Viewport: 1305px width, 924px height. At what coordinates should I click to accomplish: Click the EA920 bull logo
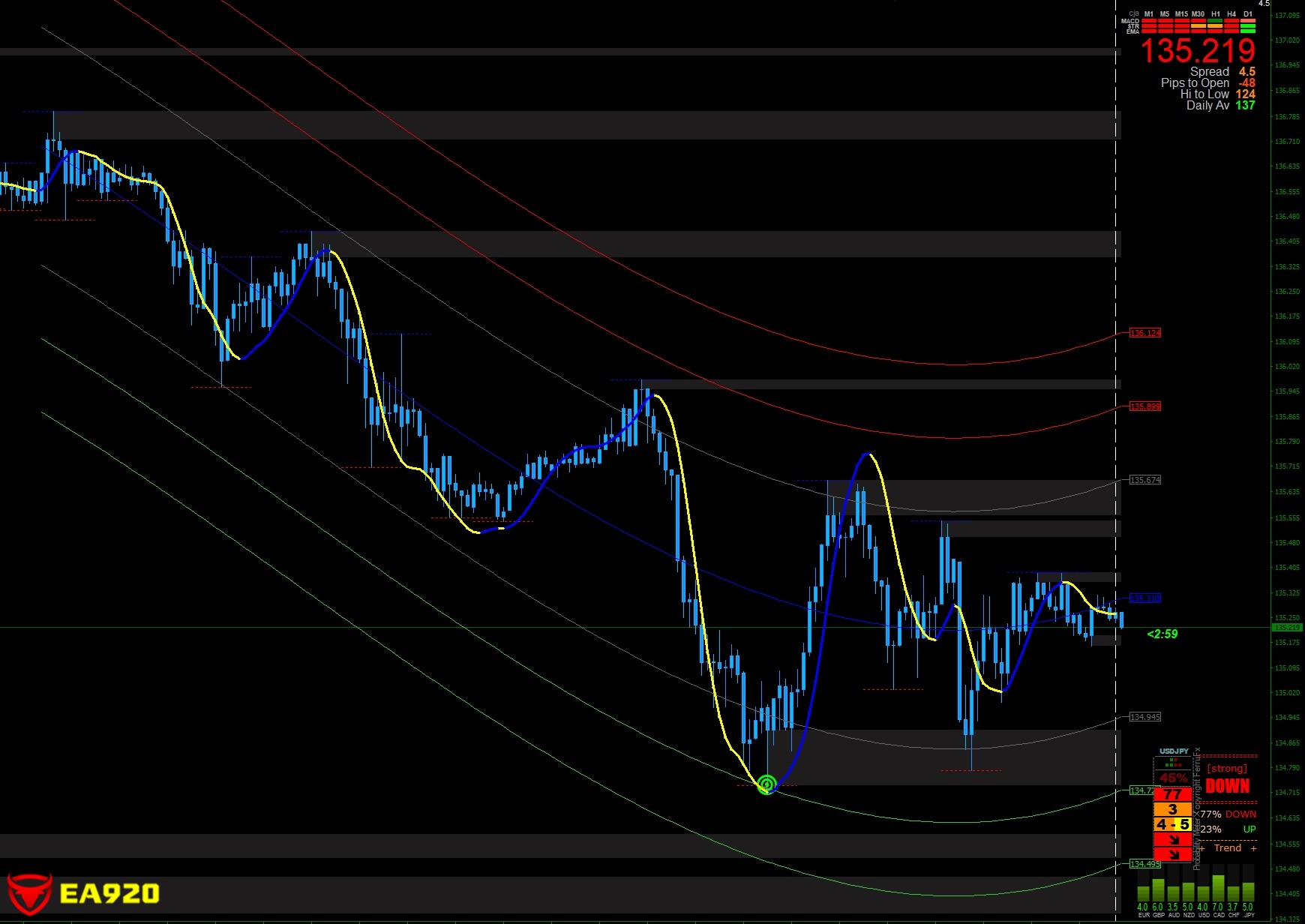tap(29, 892)
